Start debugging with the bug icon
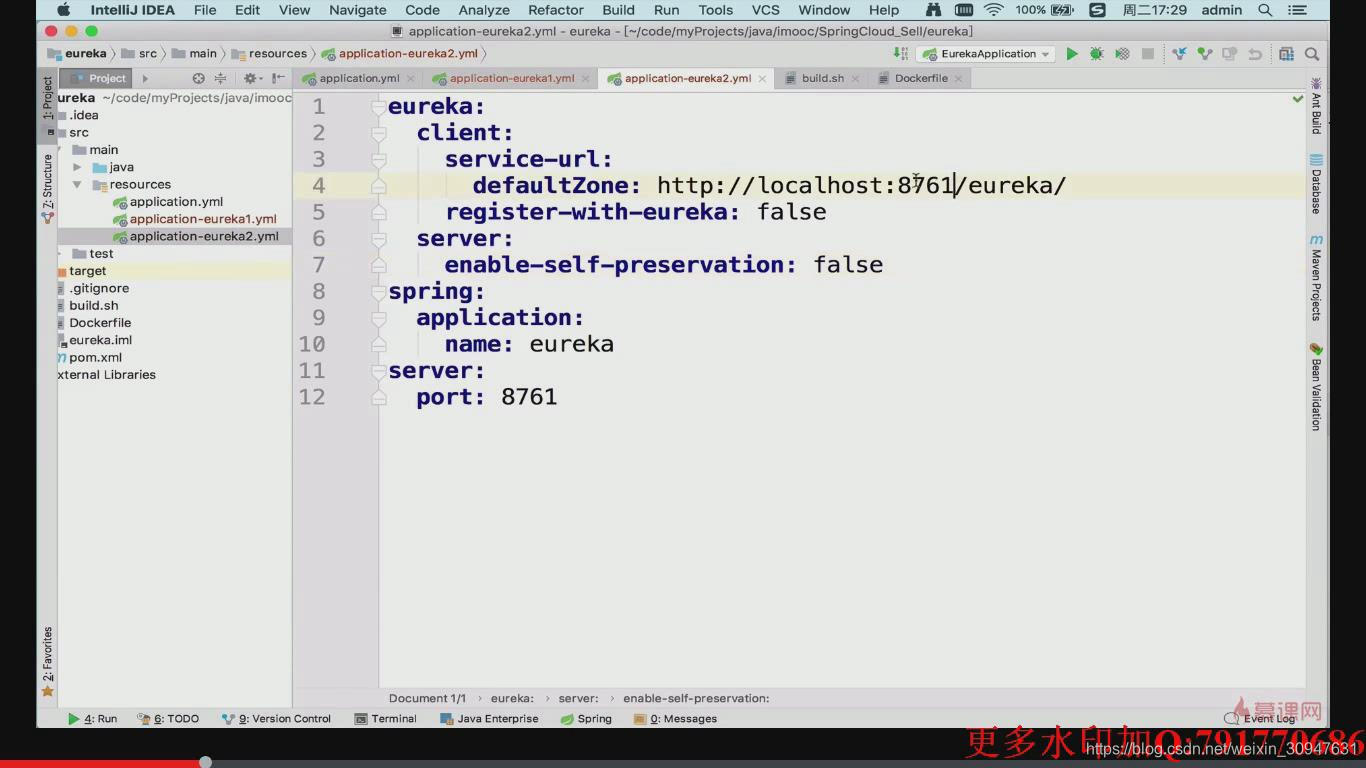The width and height of the screenshot is (1366, 768). [x=1097, y=54]
